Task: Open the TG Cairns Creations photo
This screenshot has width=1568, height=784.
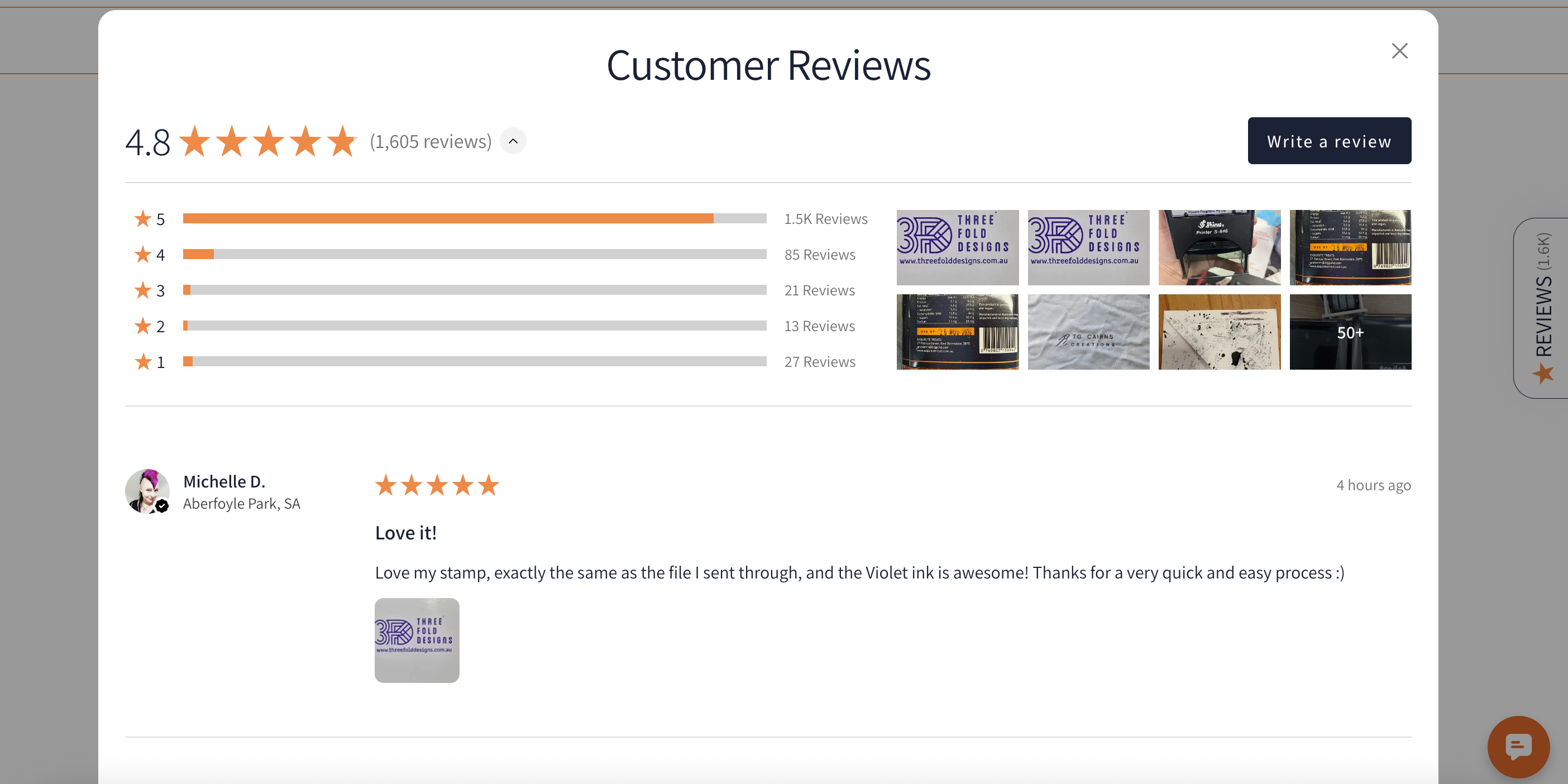Action: pos(1088,332)
